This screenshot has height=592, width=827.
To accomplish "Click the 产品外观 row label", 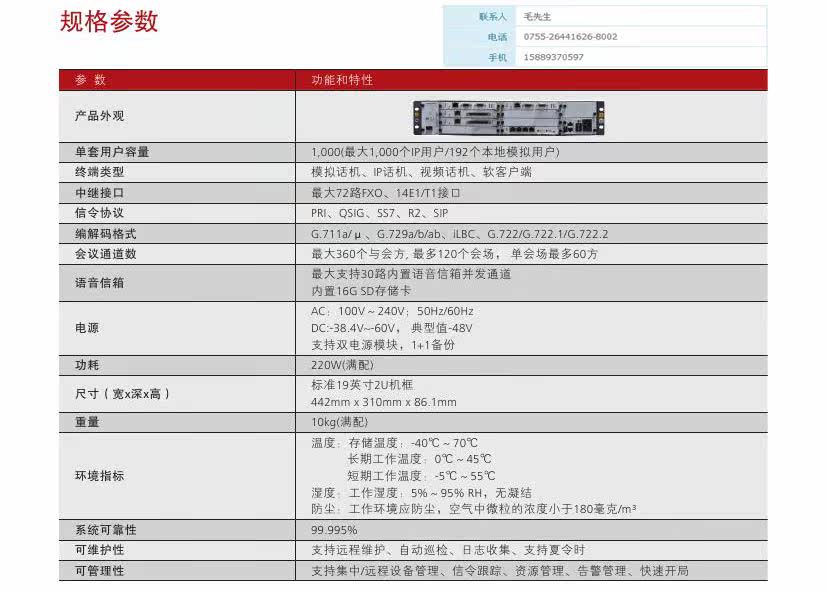I will [99, 116].
